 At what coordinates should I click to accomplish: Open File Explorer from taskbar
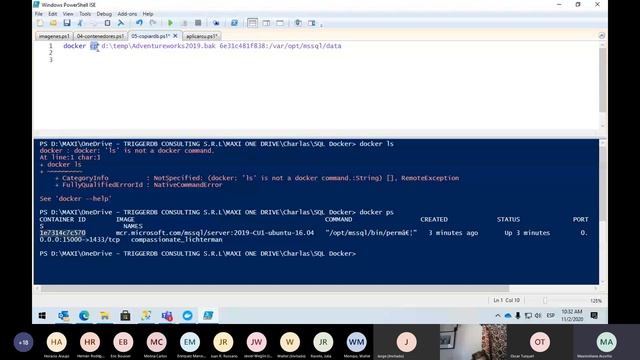[x=104, y=316]
